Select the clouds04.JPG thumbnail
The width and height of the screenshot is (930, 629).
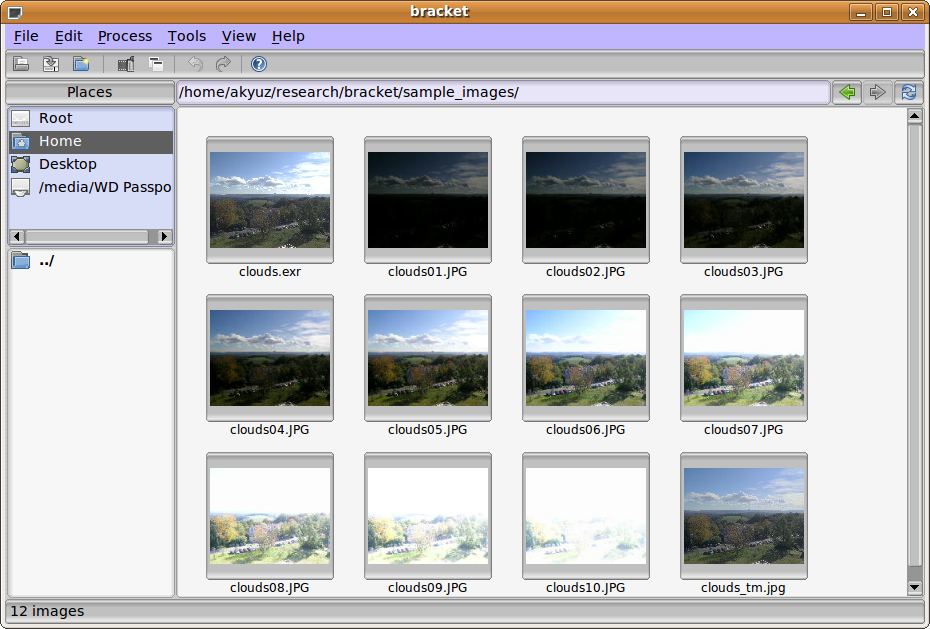pyautogui.click(x=270, y=358)
